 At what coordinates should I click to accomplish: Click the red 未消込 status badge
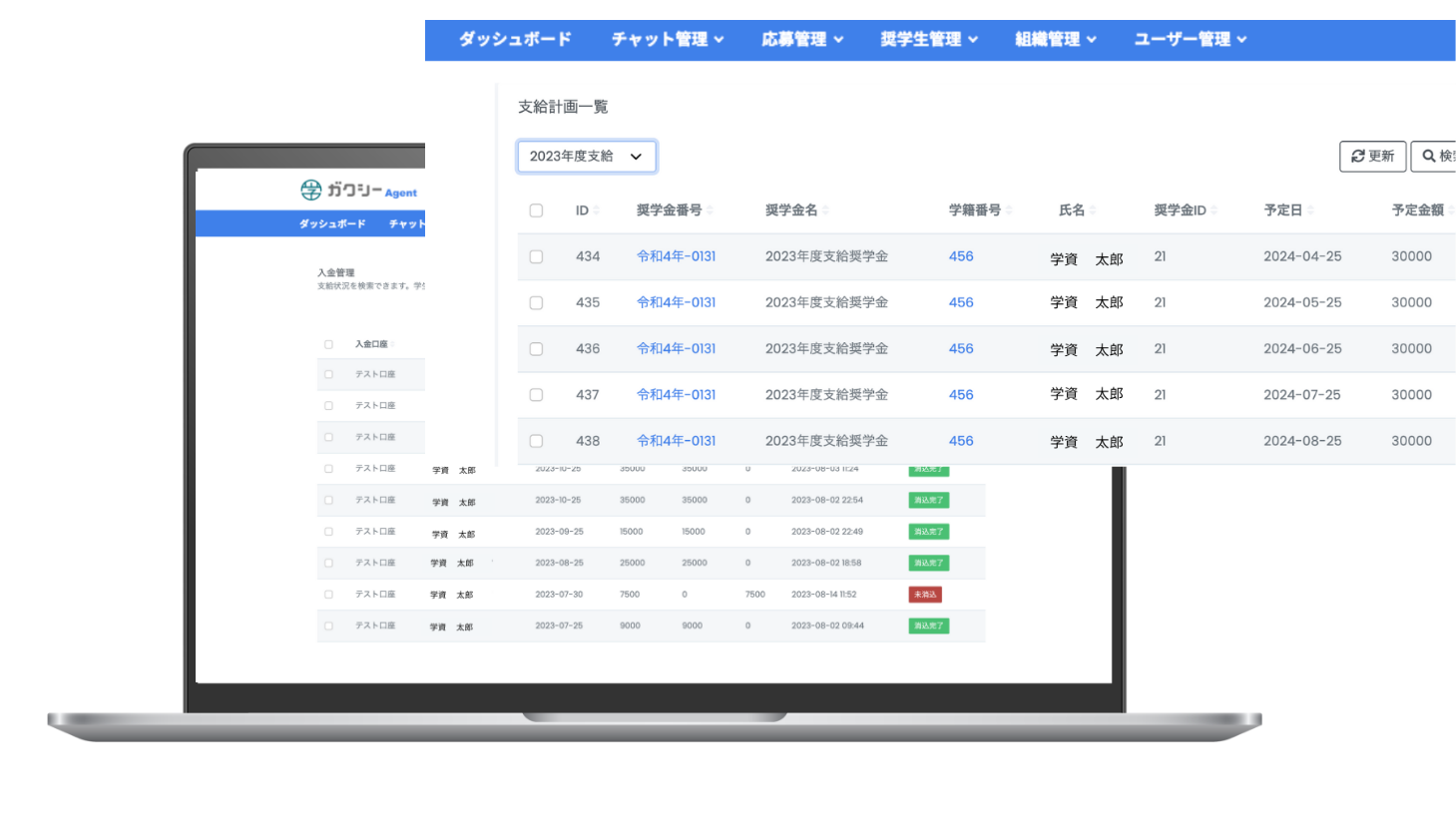[925, 595]
